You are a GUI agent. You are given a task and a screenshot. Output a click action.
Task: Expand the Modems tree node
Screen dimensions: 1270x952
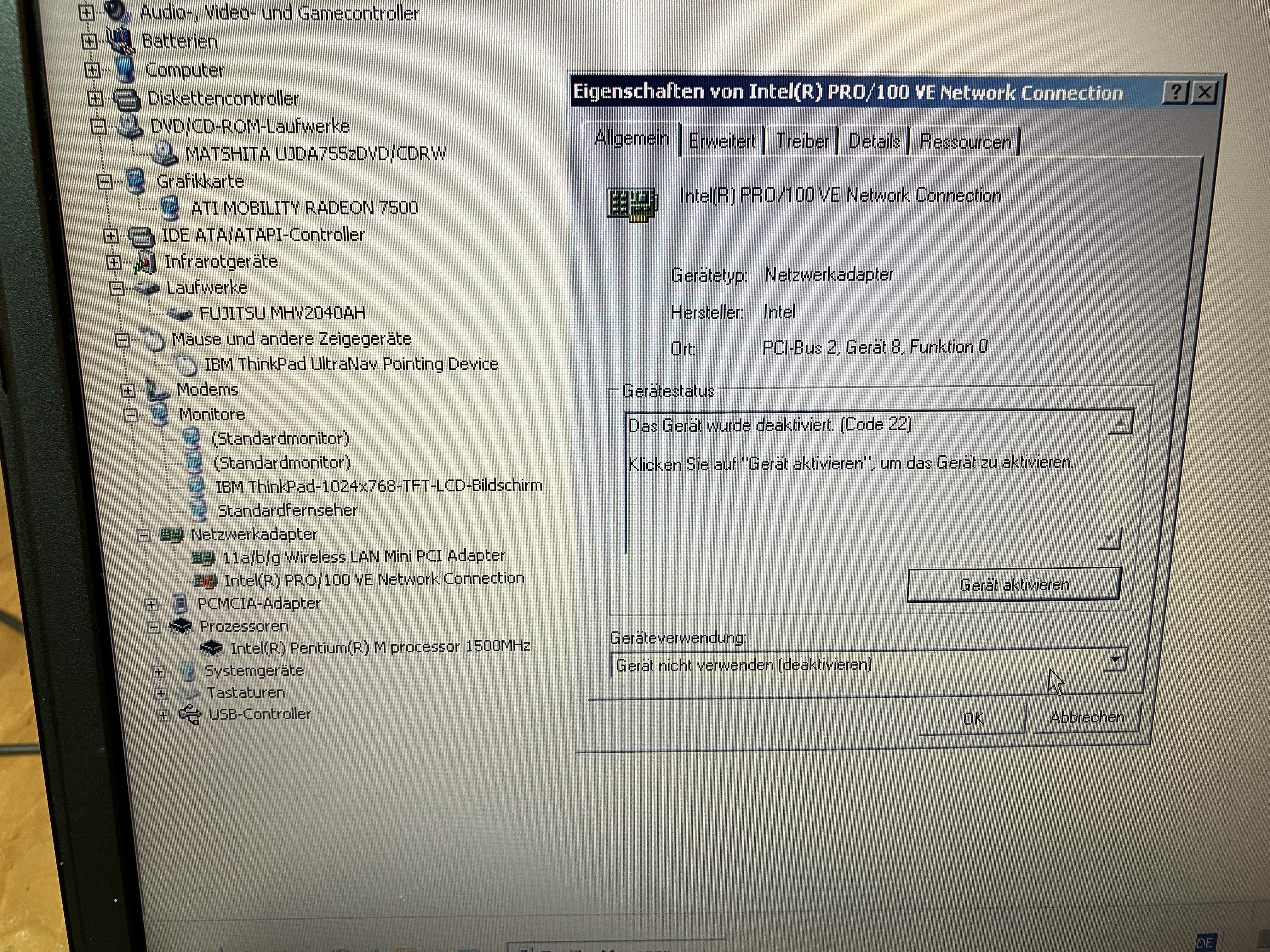pyautogui.click(x=128, y=391)
